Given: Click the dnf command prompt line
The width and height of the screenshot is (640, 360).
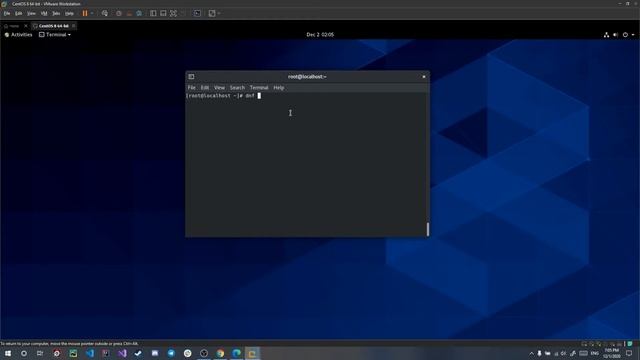Looking at the screenshot, I should click(x=223, y=96).
